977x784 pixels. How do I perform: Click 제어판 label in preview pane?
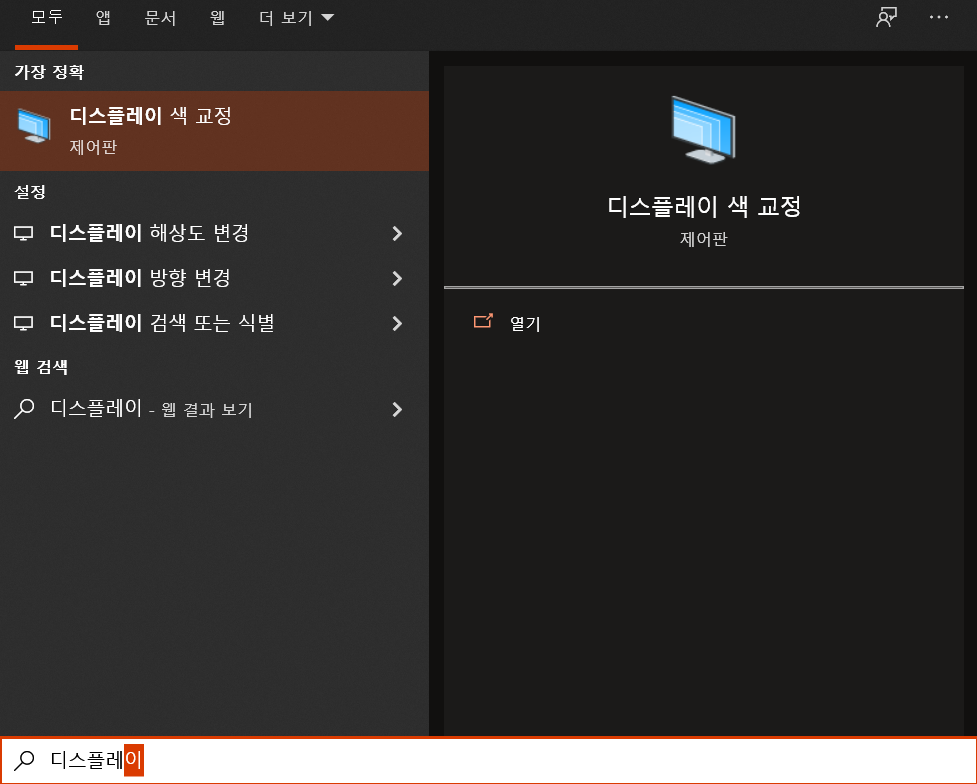[x=703, y=239]
